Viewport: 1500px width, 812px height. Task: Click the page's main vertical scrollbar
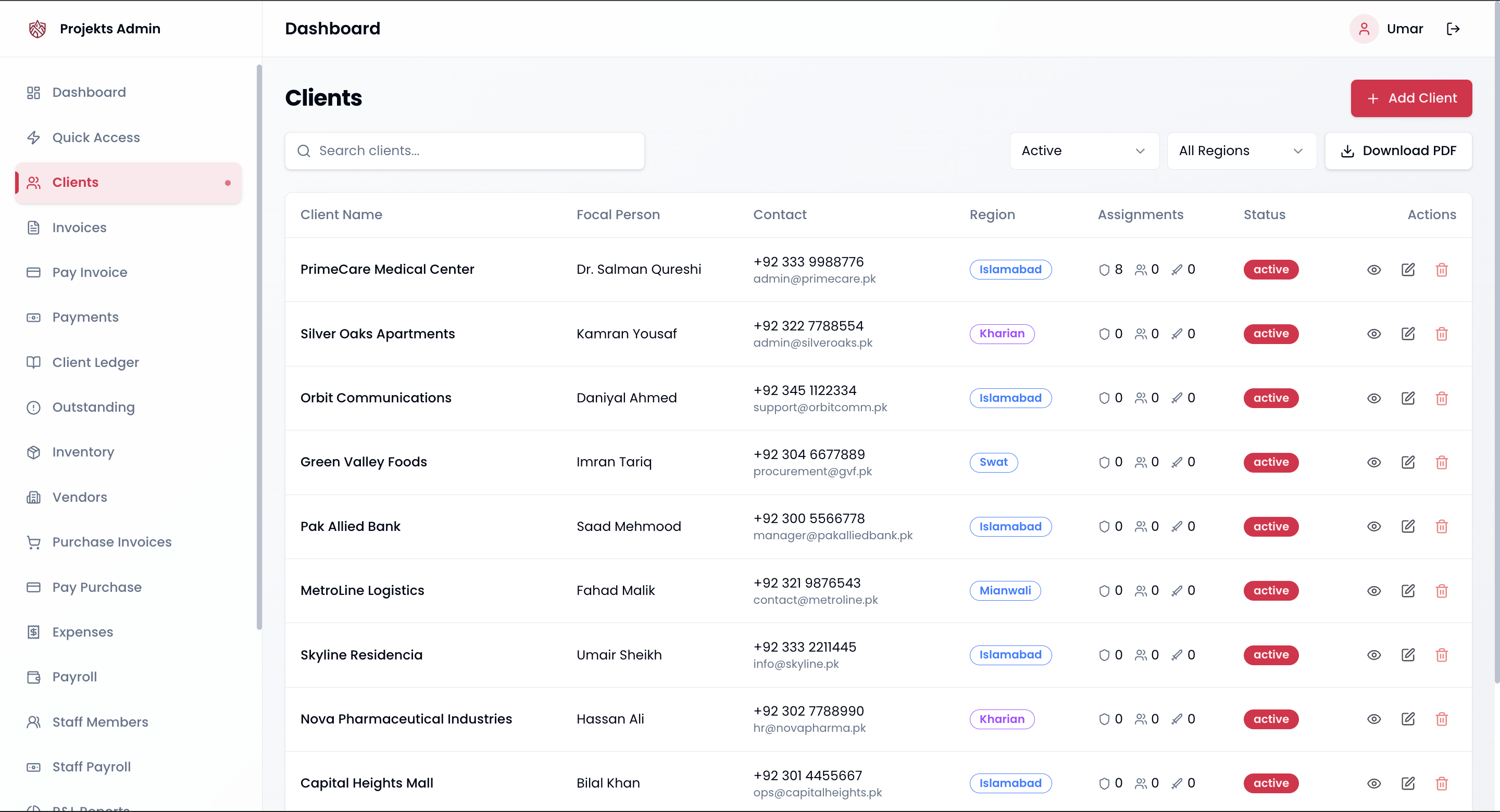click(x=1496, y=342)
